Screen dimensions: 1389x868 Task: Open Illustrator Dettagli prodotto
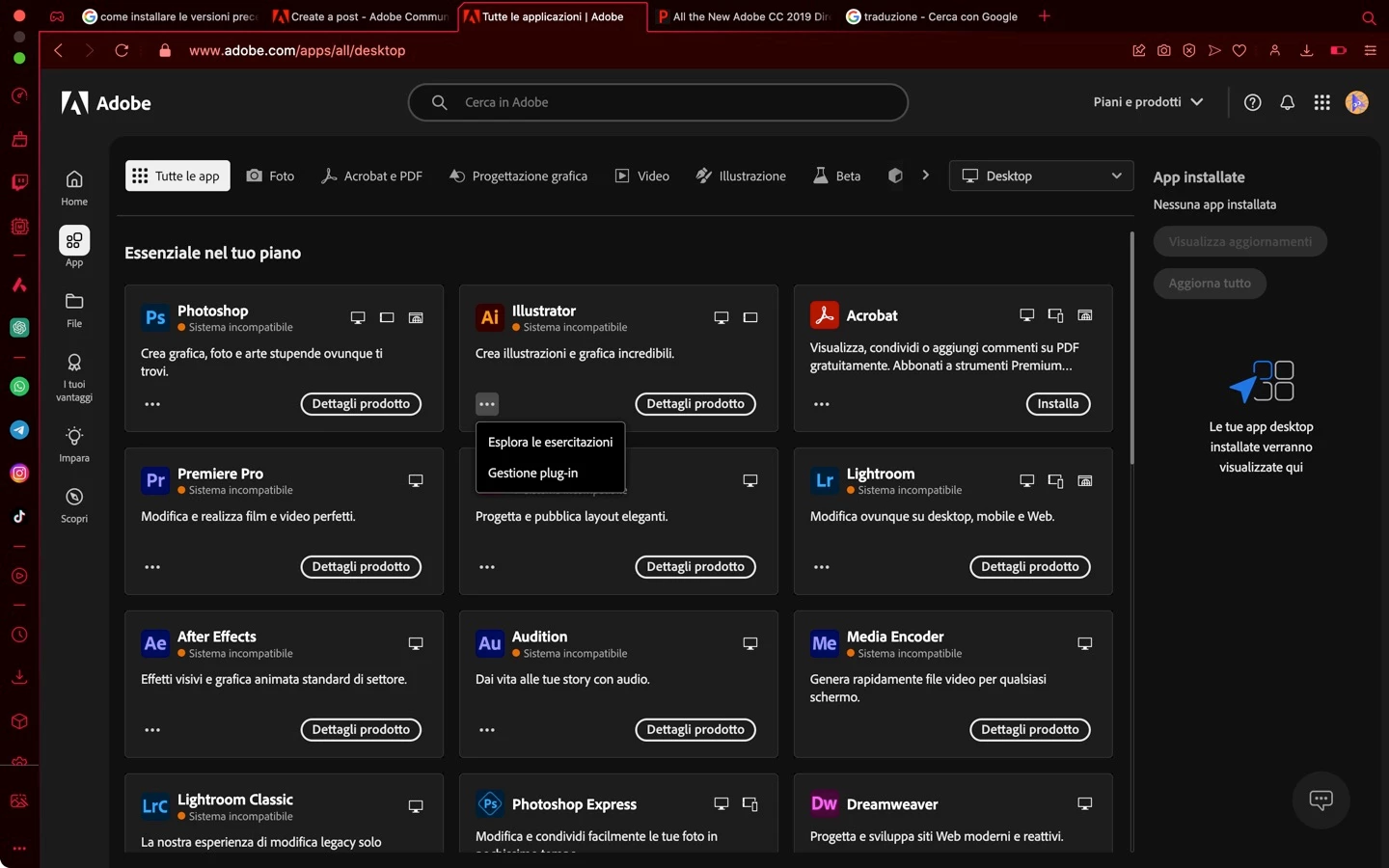(695, 404)
